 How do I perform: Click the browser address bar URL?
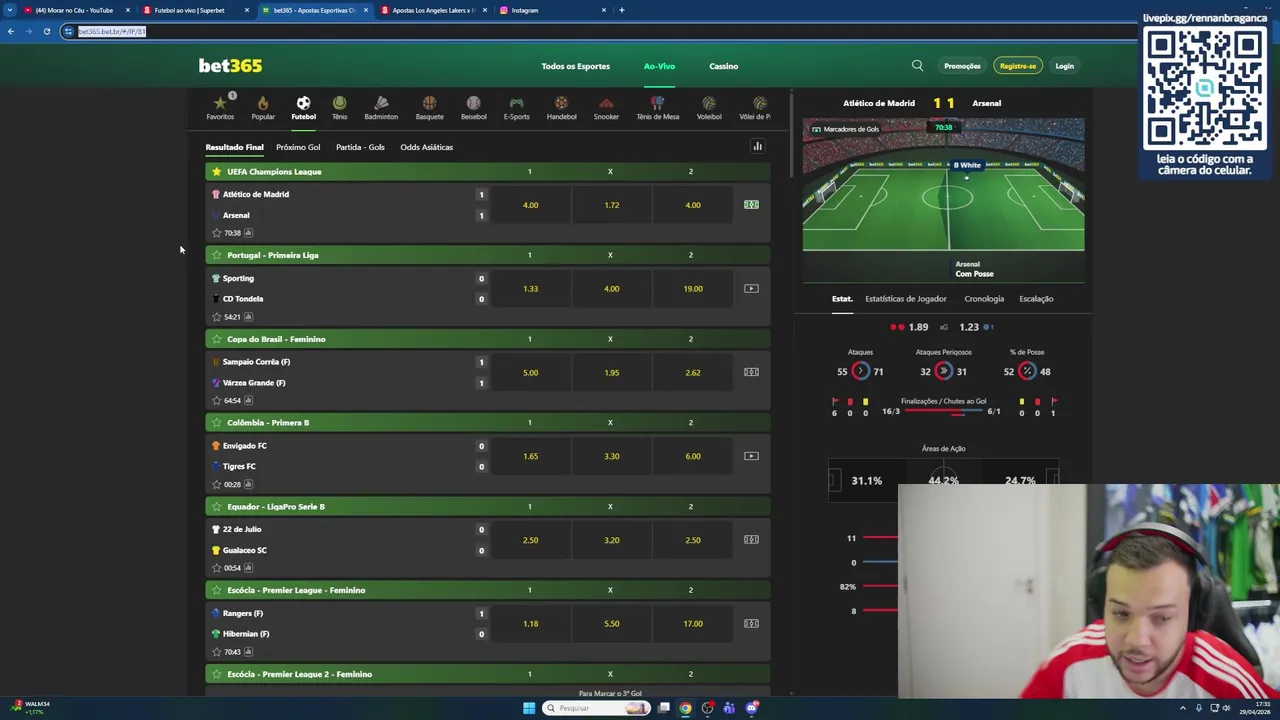[x=112, y=31]
